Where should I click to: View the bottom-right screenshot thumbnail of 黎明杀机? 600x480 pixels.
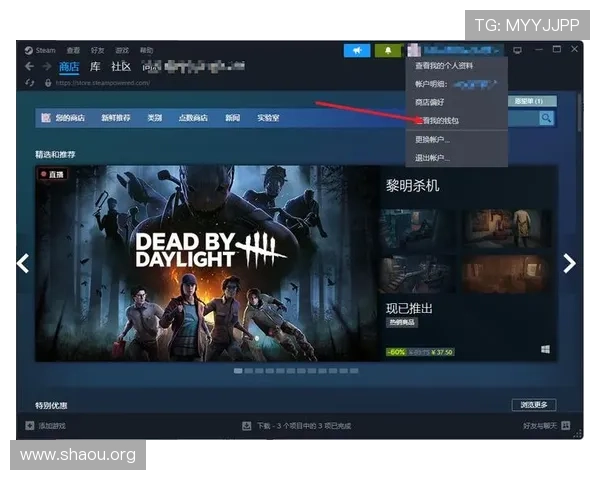pyautogui.click(x=506, y=274)
